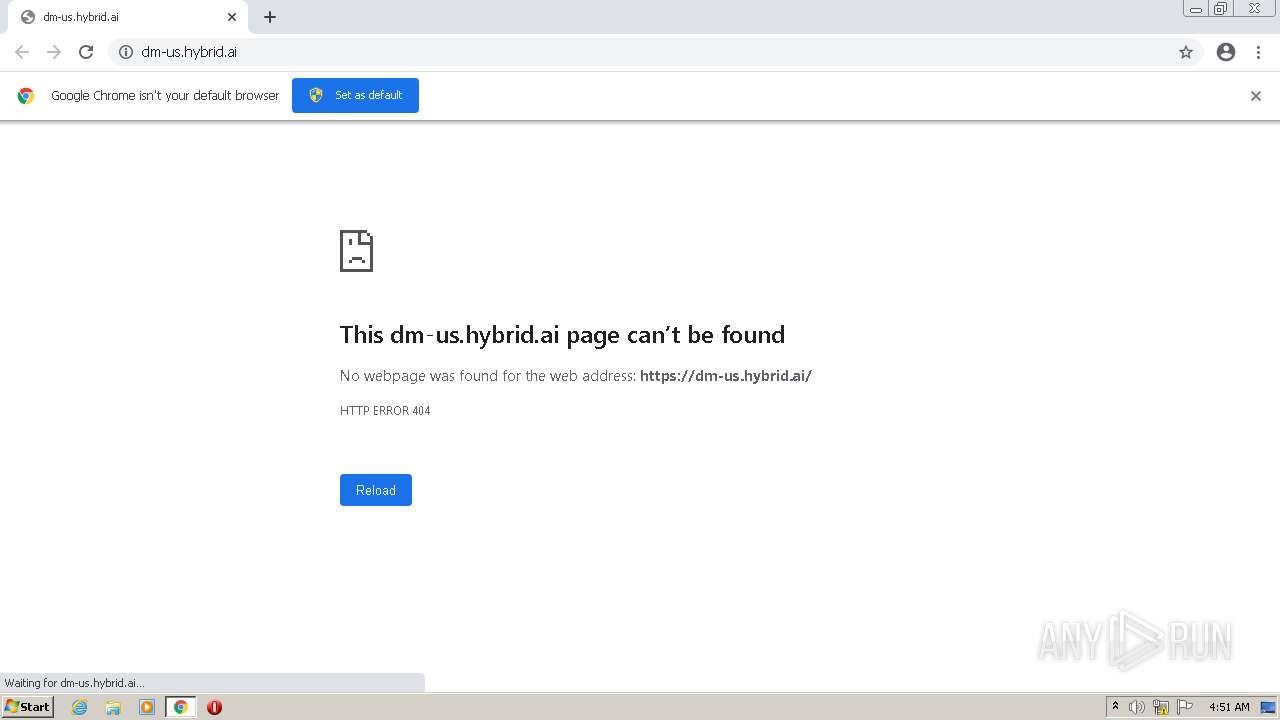Close the dm-us.hybrid.ai tab
1280x720 pixels.
coord(232,17)
